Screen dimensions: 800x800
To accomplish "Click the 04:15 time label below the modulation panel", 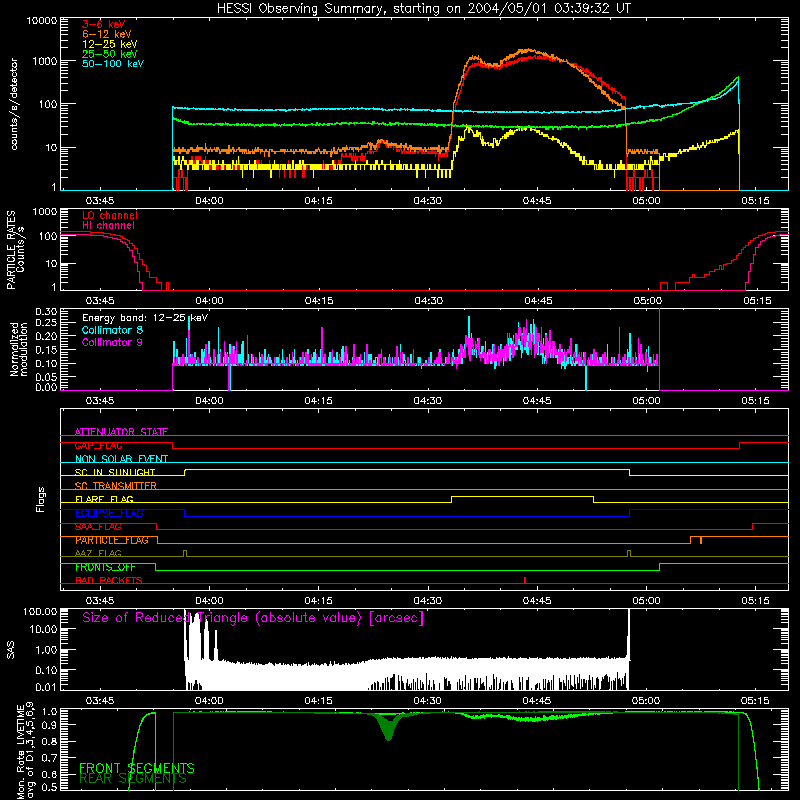I will tap(318, 401).
